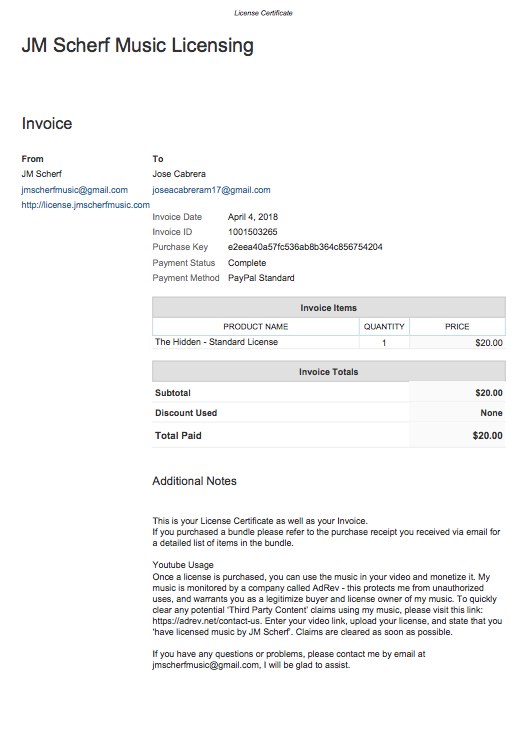526x742 pixels.
Task: Click the PayPal Standard payment method text
Action: click(261, 278)
